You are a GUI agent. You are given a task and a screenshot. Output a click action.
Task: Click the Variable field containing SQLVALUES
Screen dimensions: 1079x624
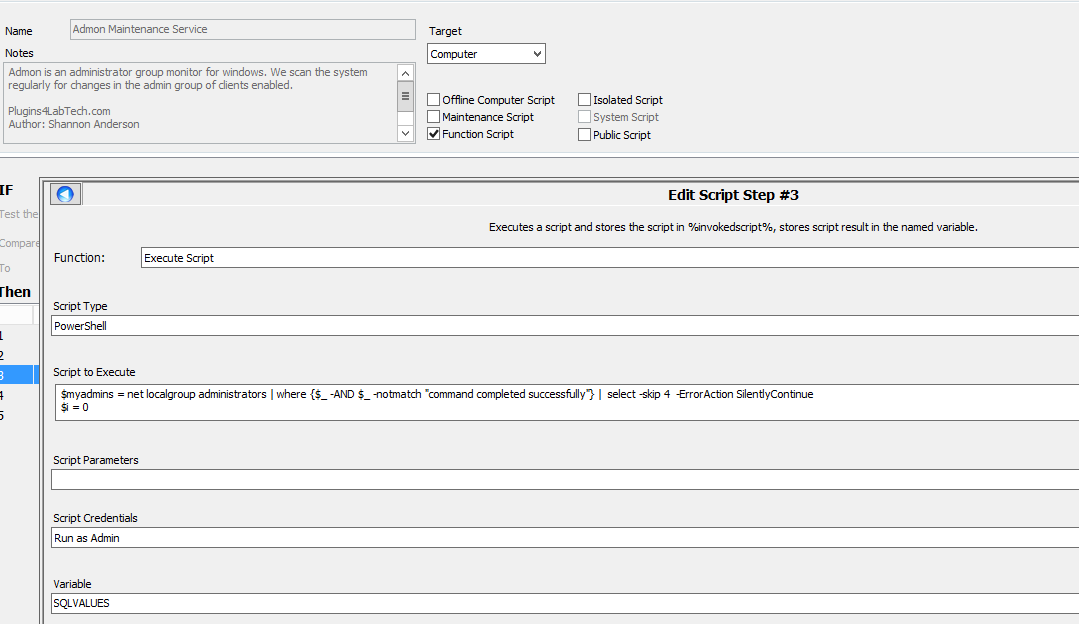pos(565,604)
